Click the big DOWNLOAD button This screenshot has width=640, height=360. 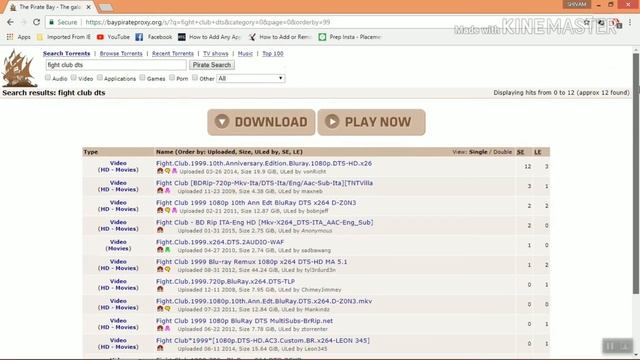pyautogui.click(x=261, y=122)
